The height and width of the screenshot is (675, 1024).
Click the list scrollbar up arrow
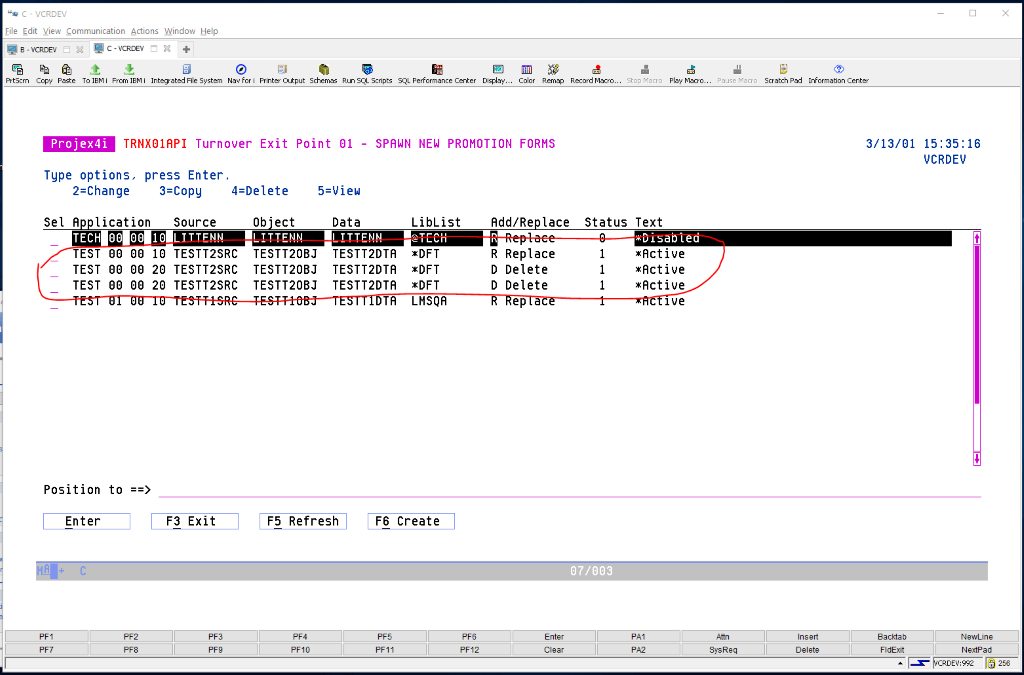[977, 238]
